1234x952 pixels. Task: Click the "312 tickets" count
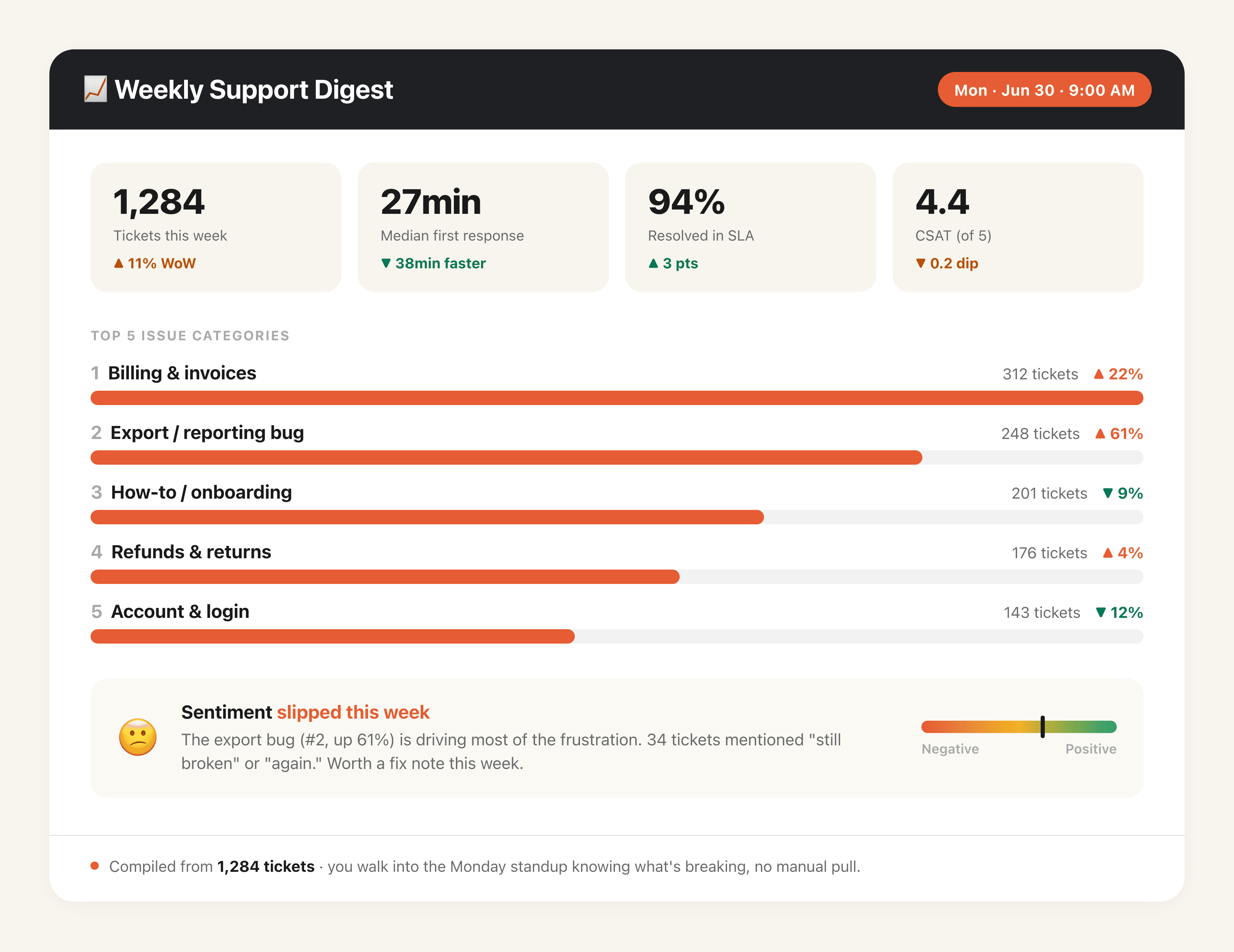[1040, 374]
